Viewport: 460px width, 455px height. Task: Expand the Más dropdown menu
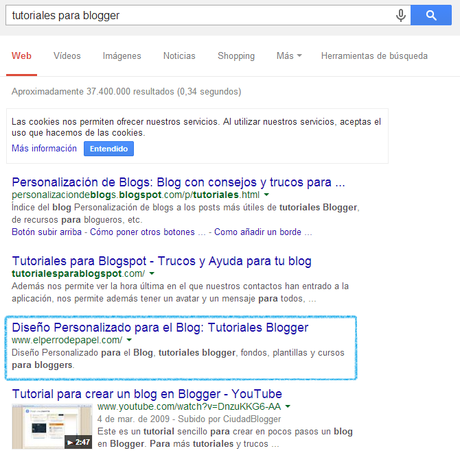[289, 56]
